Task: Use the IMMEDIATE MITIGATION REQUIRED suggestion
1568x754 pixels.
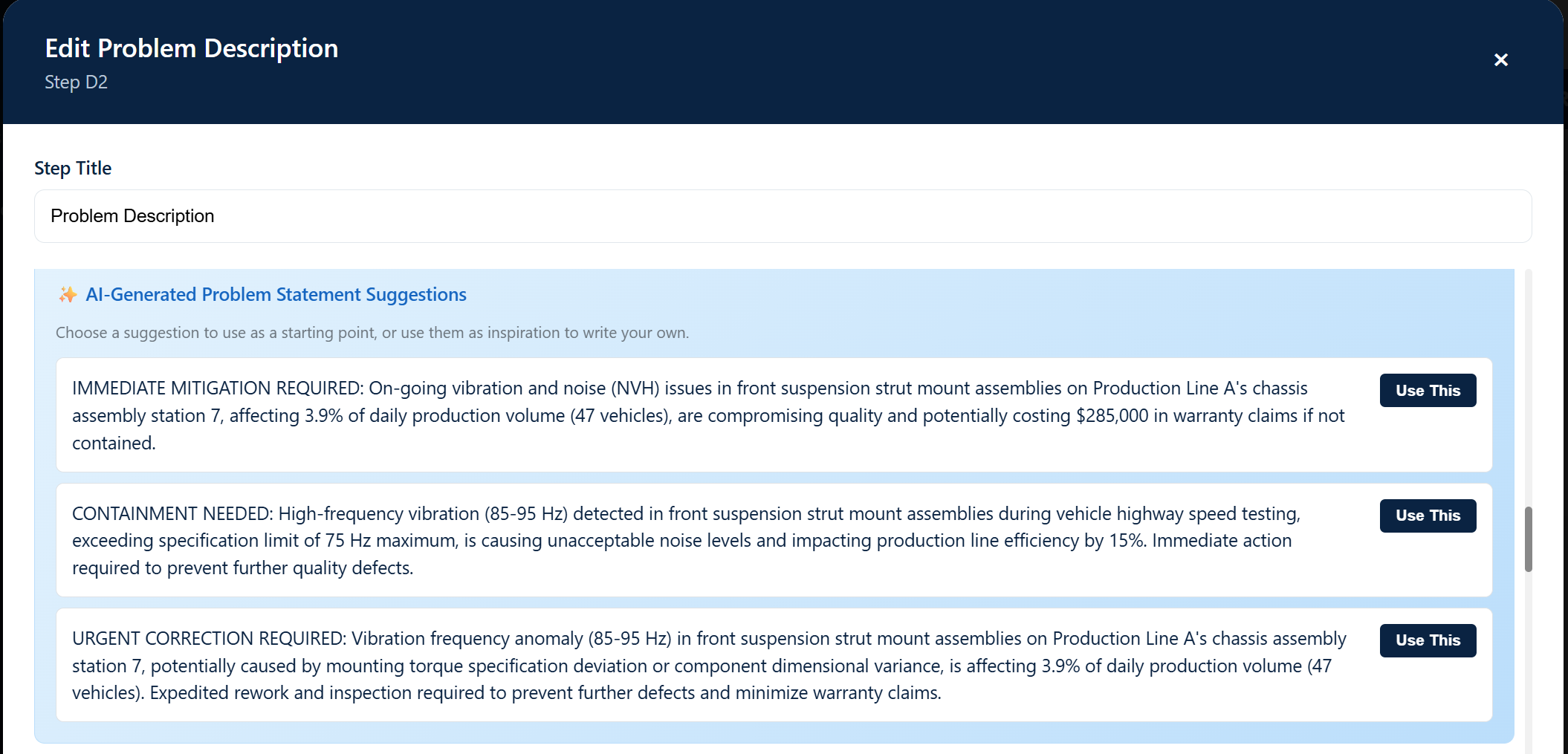Action: [x=1427, y=391]
